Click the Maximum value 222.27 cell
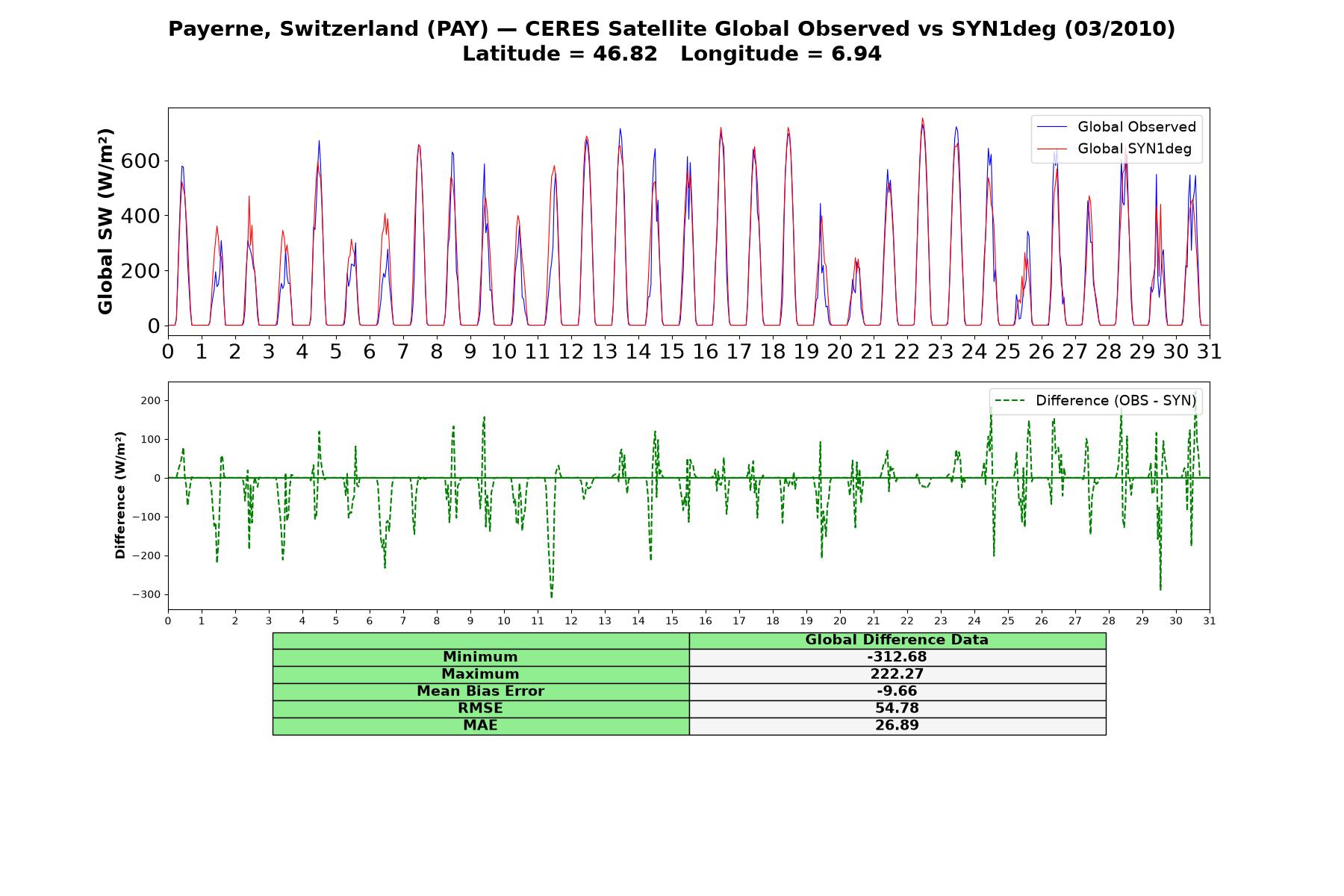1344x896 pixels. [x=897, y=674]
